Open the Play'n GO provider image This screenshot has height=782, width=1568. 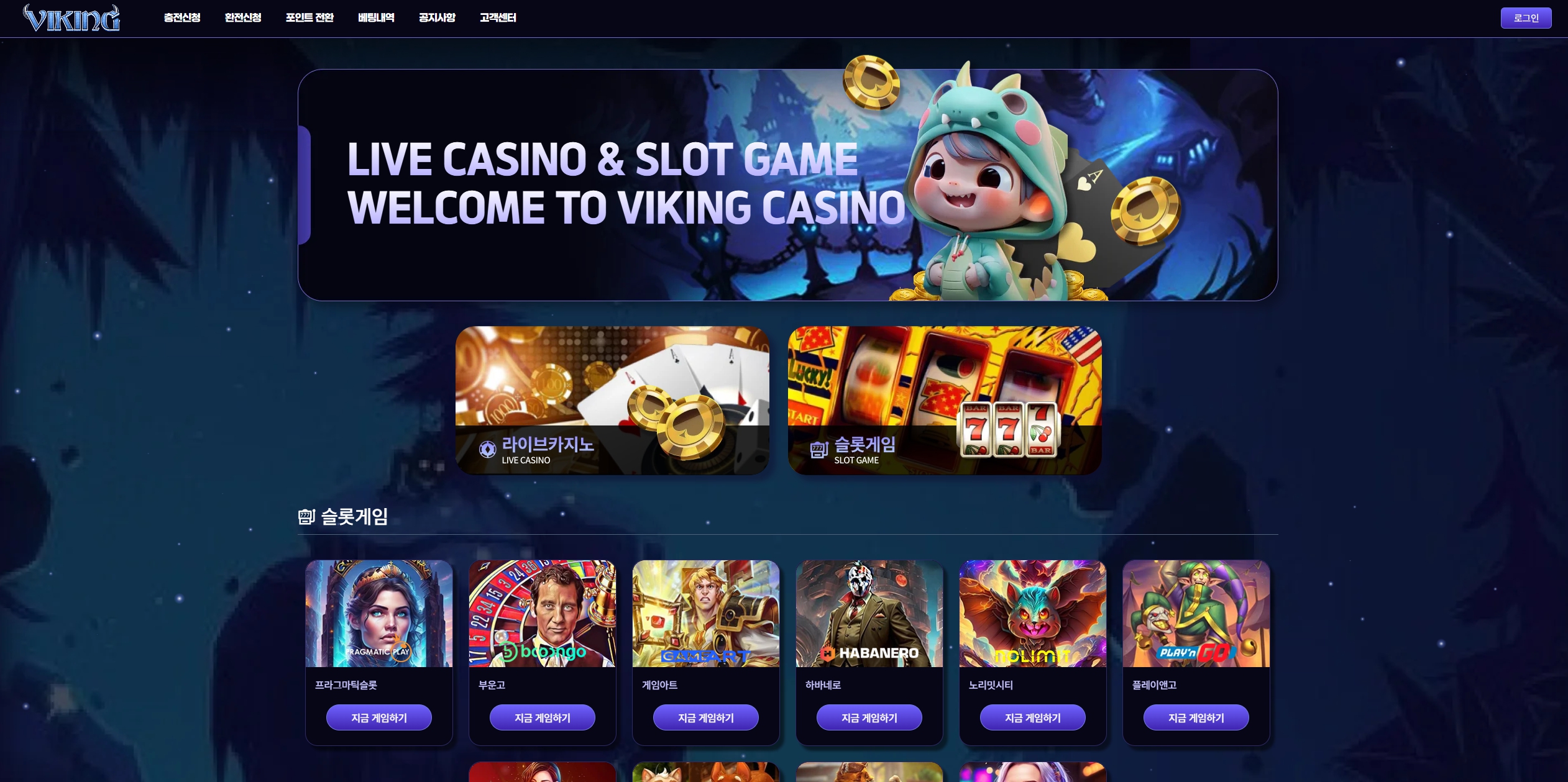[x=1196, y=613]
